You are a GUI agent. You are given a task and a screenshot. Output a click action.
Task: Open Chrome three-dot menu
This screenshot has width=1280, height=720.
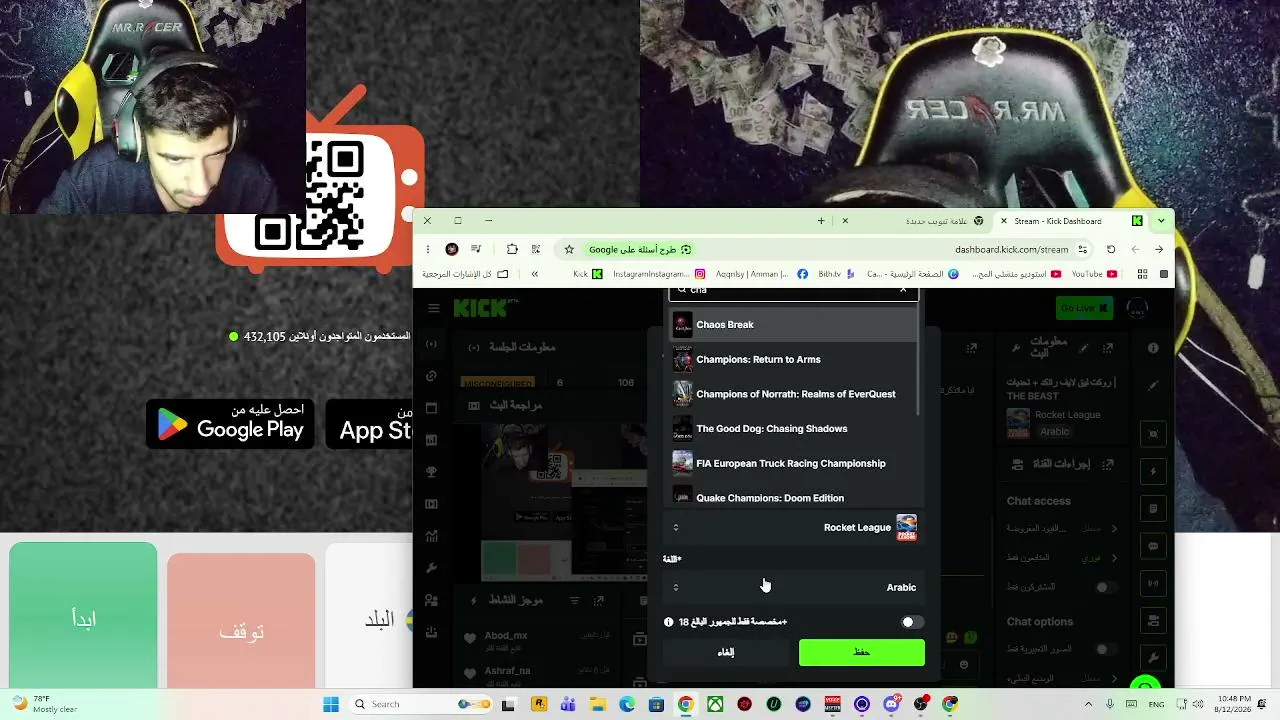pyautogui.click(x=428, y=249)
